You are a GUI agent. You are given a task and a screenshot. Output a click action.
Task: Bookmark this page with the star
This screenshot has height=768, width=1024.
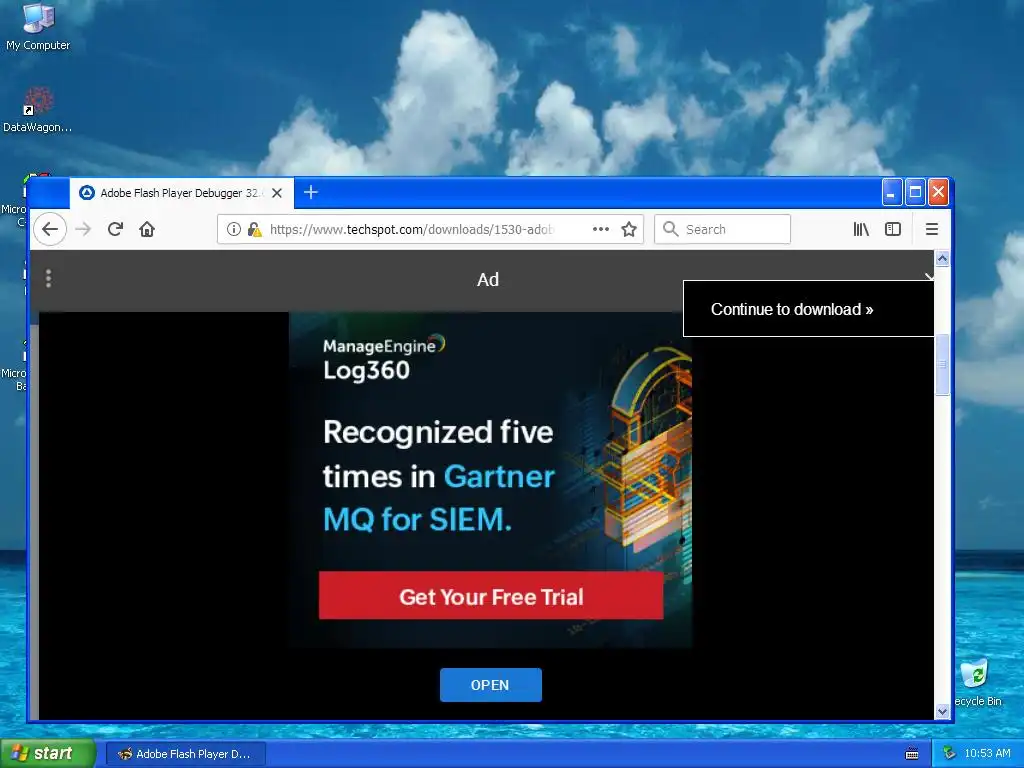pyautogui.click(x=629, y=229)
